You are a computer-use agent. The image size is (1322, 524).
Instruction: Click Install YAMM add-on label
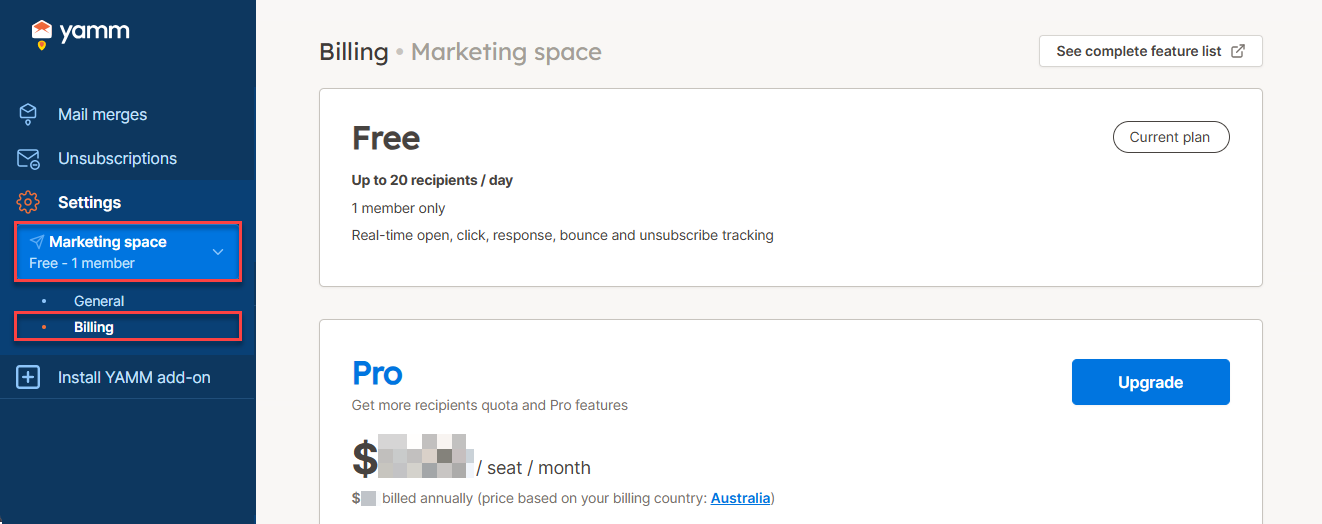point(134,378)
